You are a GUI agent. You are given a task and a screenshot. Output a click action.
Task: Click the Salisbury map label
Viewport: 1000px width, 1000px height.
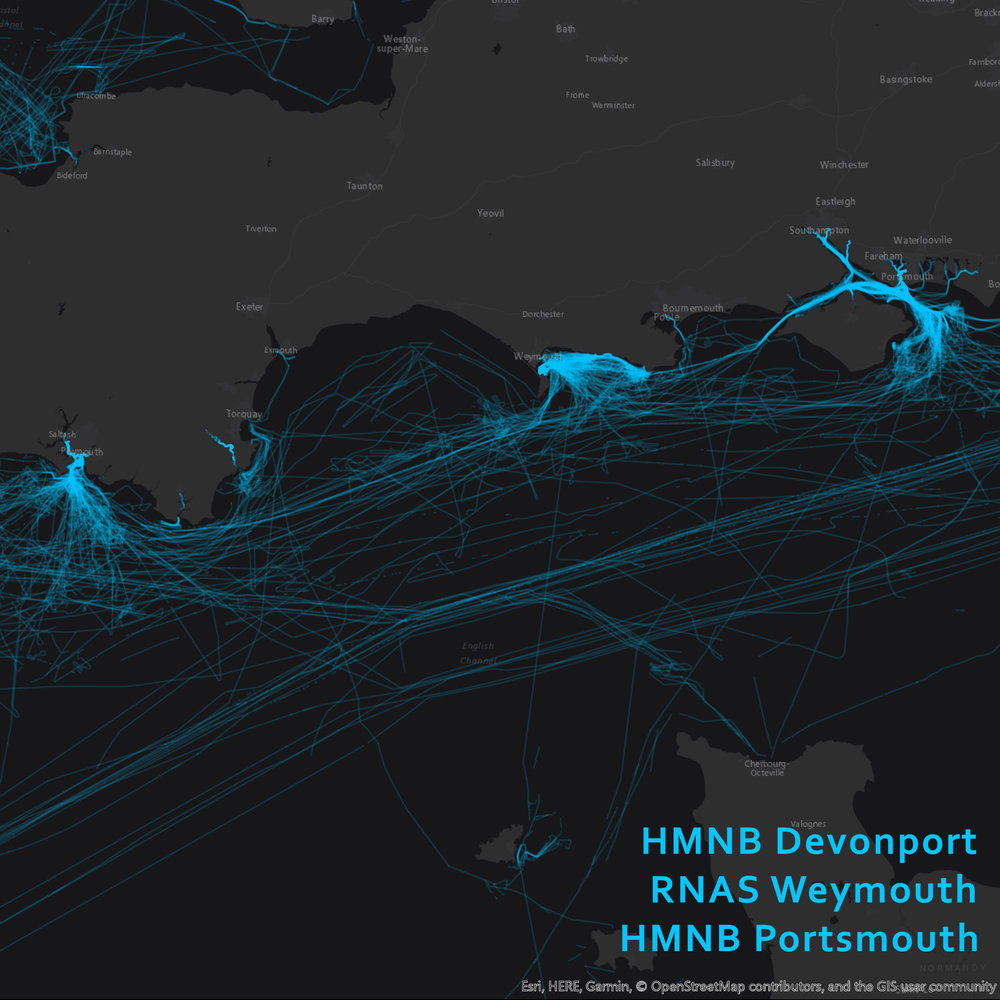(715, 163)
